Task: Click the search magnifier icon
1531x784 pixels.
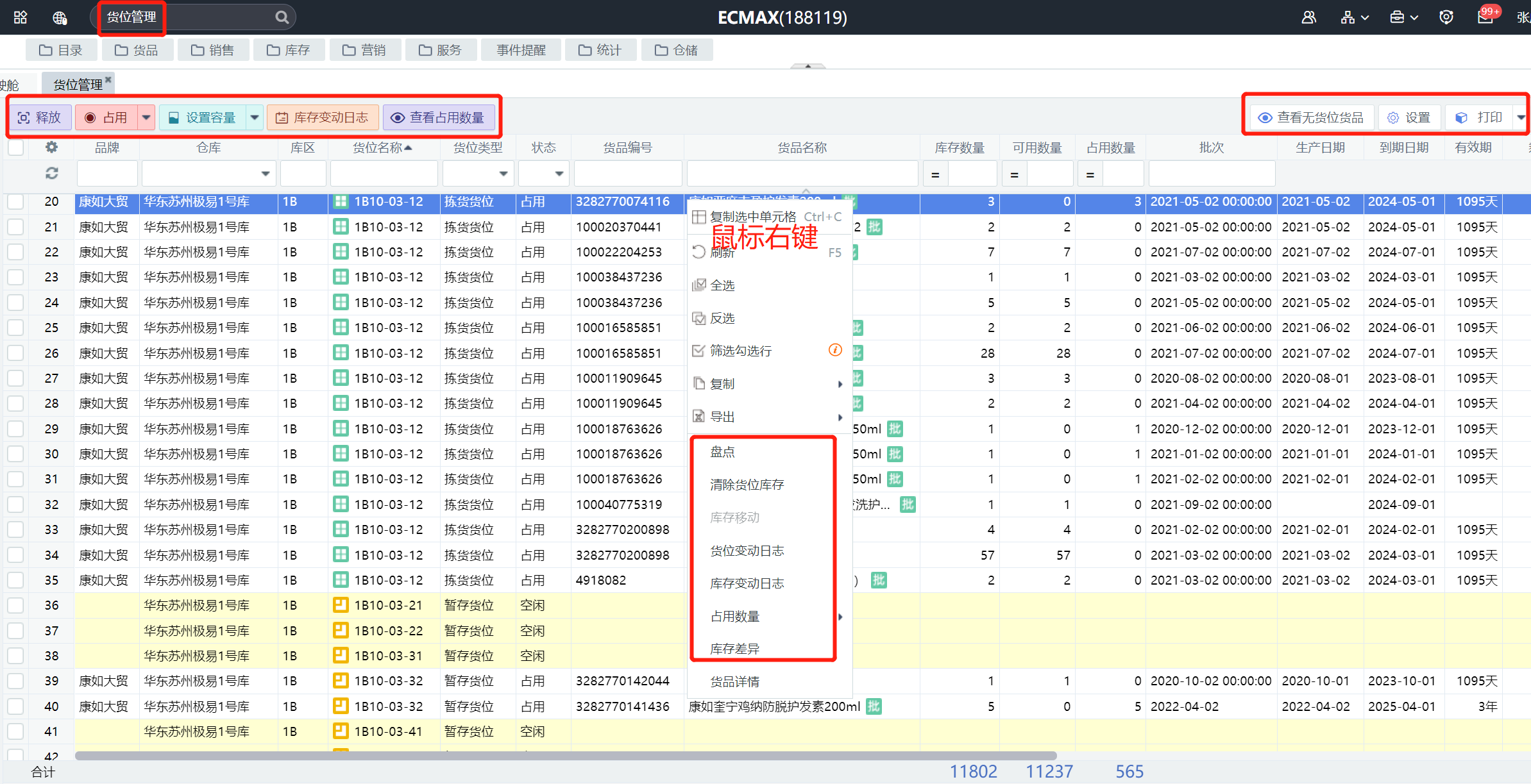Action: click(x=282, y=17)
